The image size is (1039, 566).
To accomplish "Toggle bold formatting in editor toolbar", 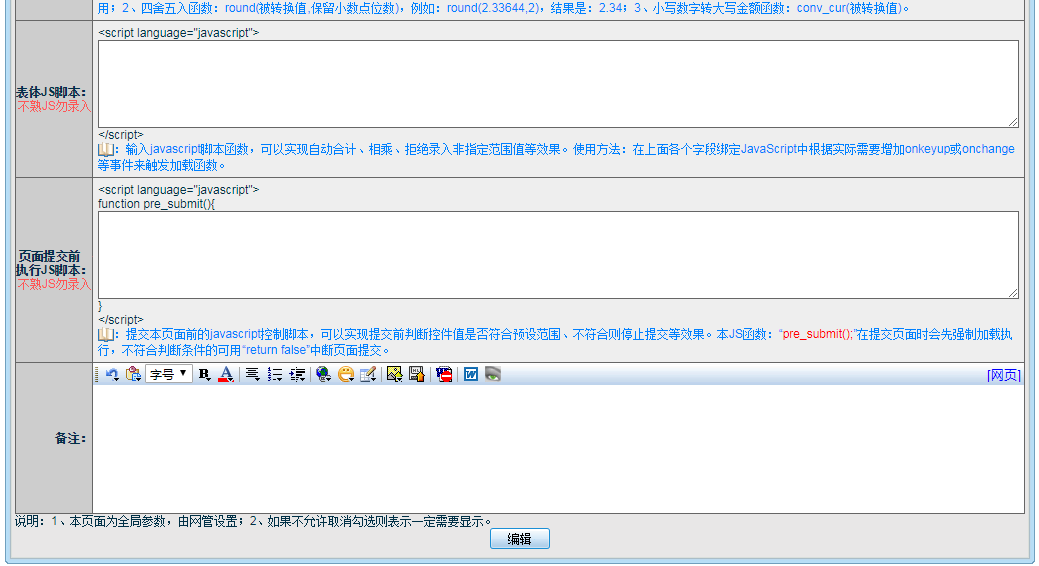I will click(204, 374).
